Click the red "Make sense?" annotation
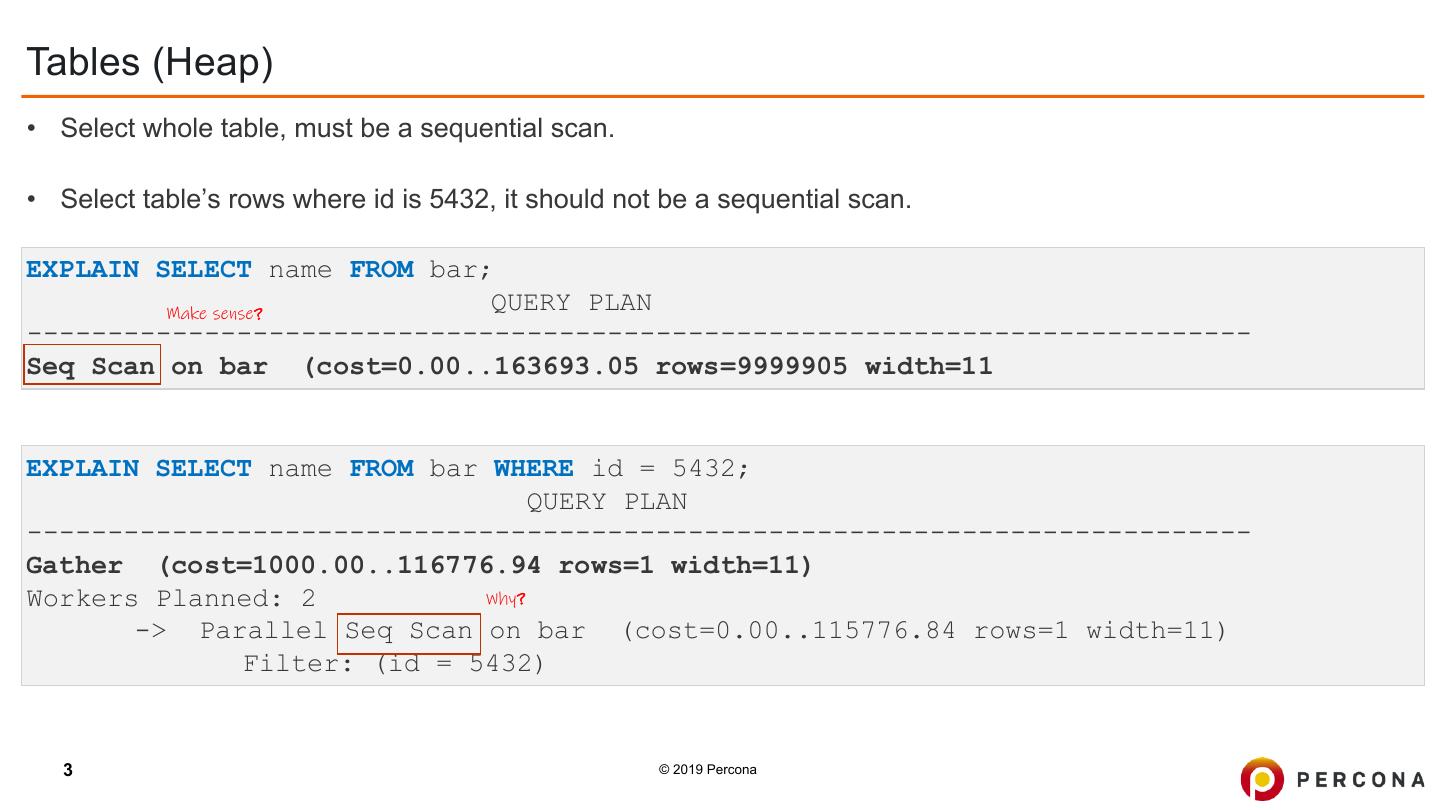The height and width of the screenshot is (810, 1440). tap(214, 314)
